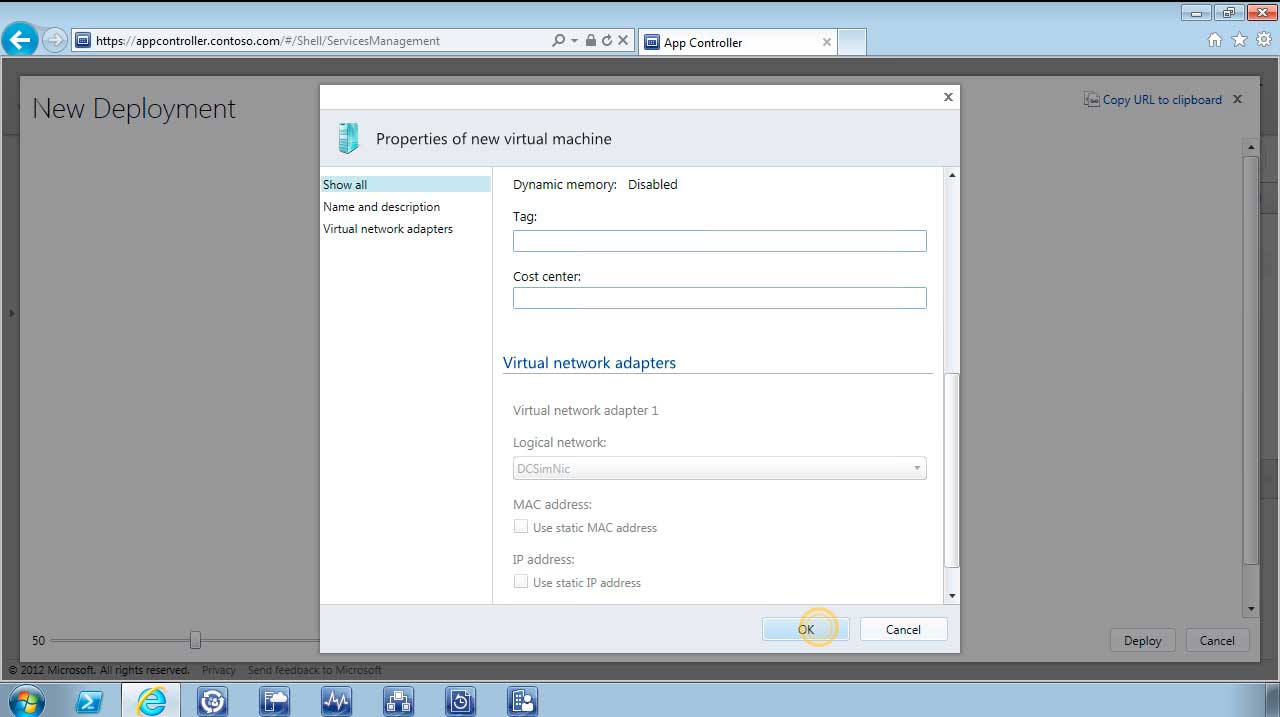Launch PowerShell from the taskbar
This screenshot has width=1280, height=717.
pos(89,701)
